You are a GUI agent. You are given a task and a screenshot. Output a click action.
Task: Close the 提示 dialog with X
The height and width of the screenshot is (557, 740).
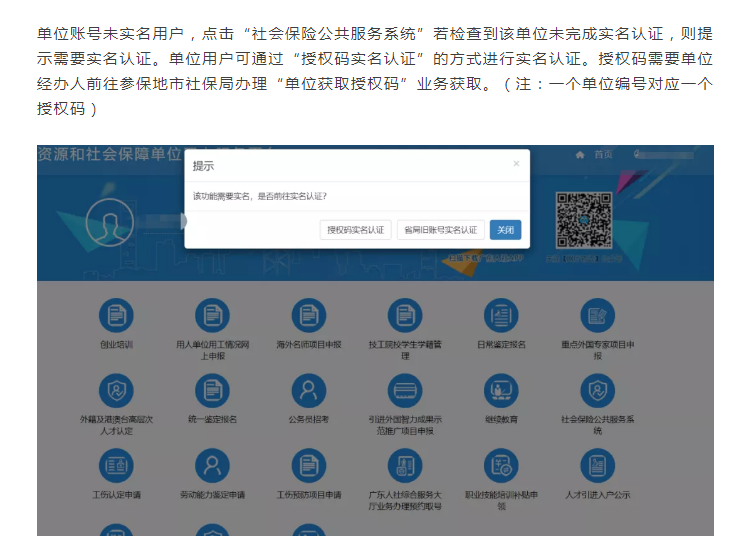point(516,163)
